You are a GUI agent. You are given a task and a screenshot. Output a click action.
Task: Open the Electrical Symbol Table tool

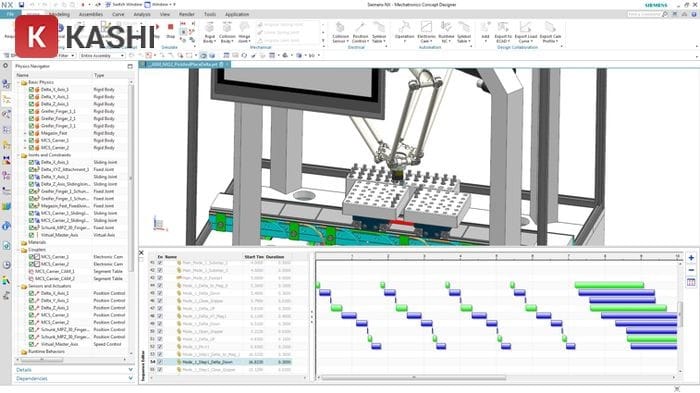pos(379,33)
